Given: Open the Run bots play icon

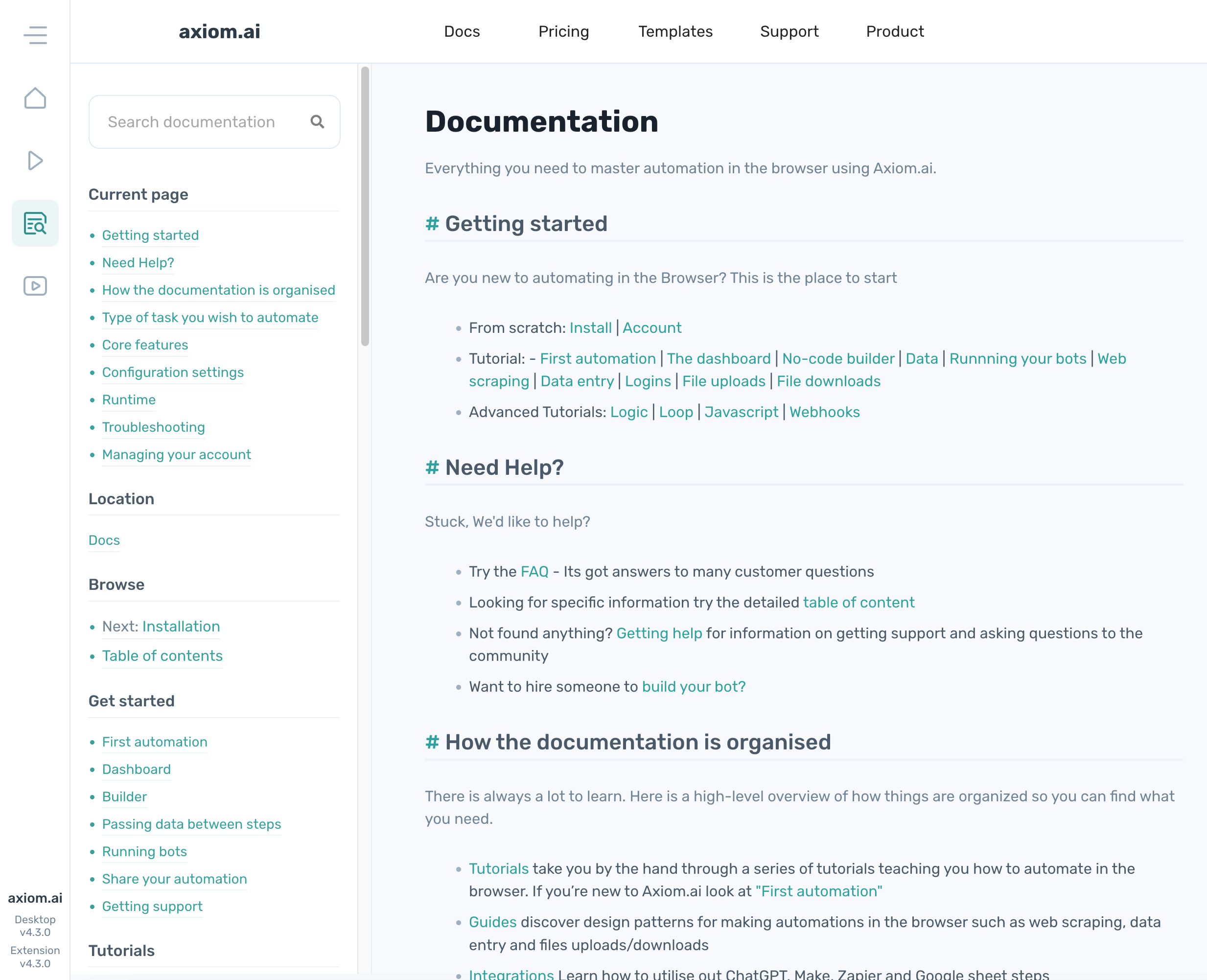Looking at the screenshot, I should coord(35,161).
